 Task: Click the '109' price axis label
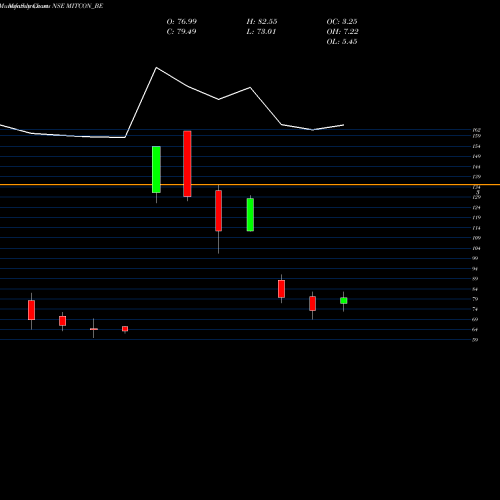476,238
